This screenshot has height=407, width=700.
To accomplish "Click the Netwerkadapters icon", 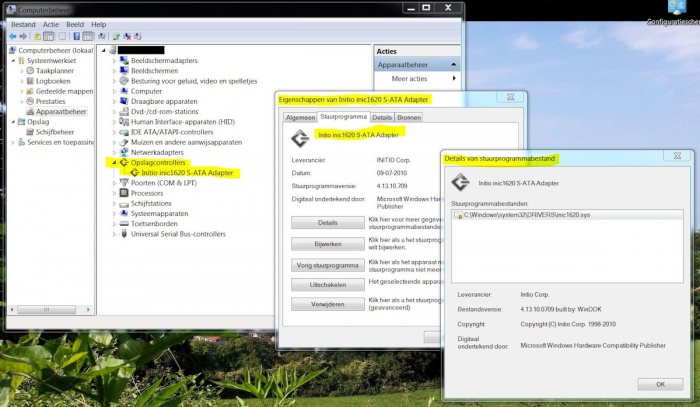I will [124, 152].
